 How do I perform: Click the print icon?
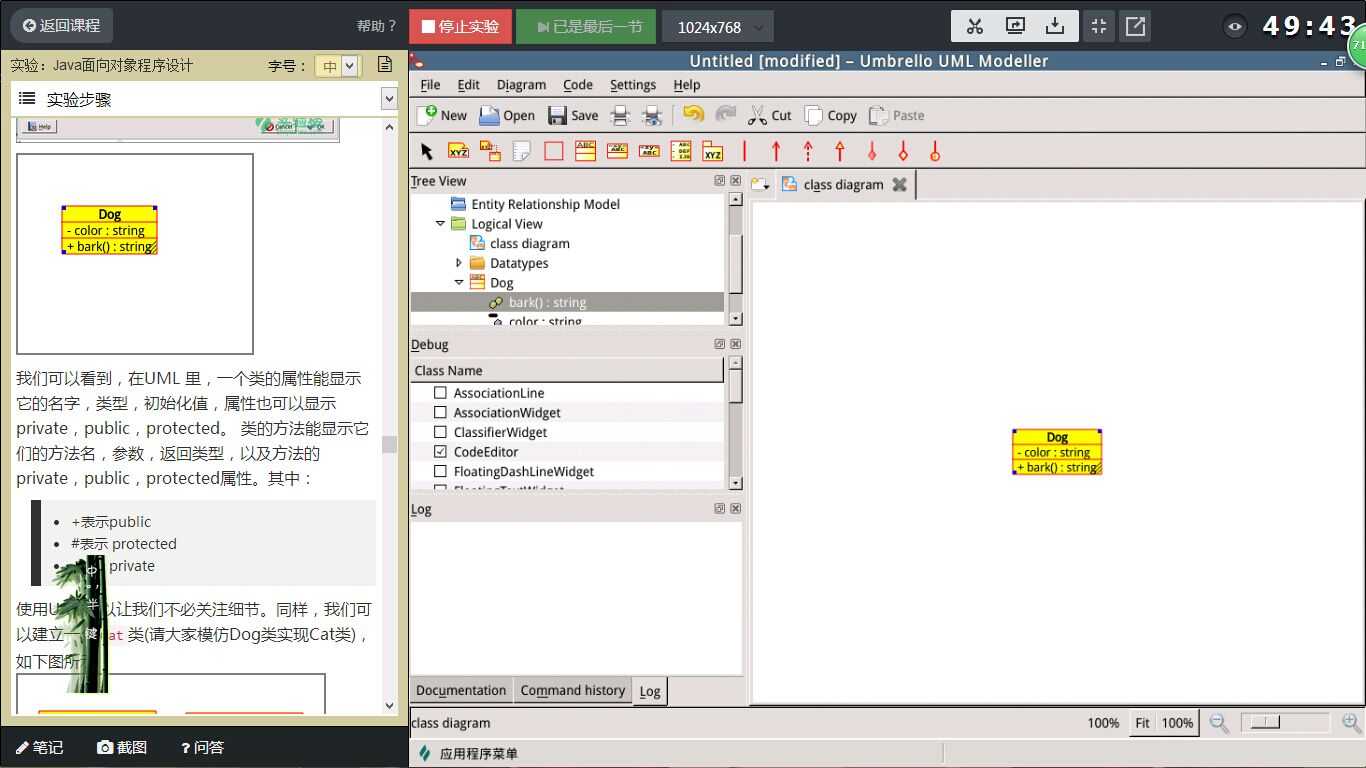(x=620, y=115)
